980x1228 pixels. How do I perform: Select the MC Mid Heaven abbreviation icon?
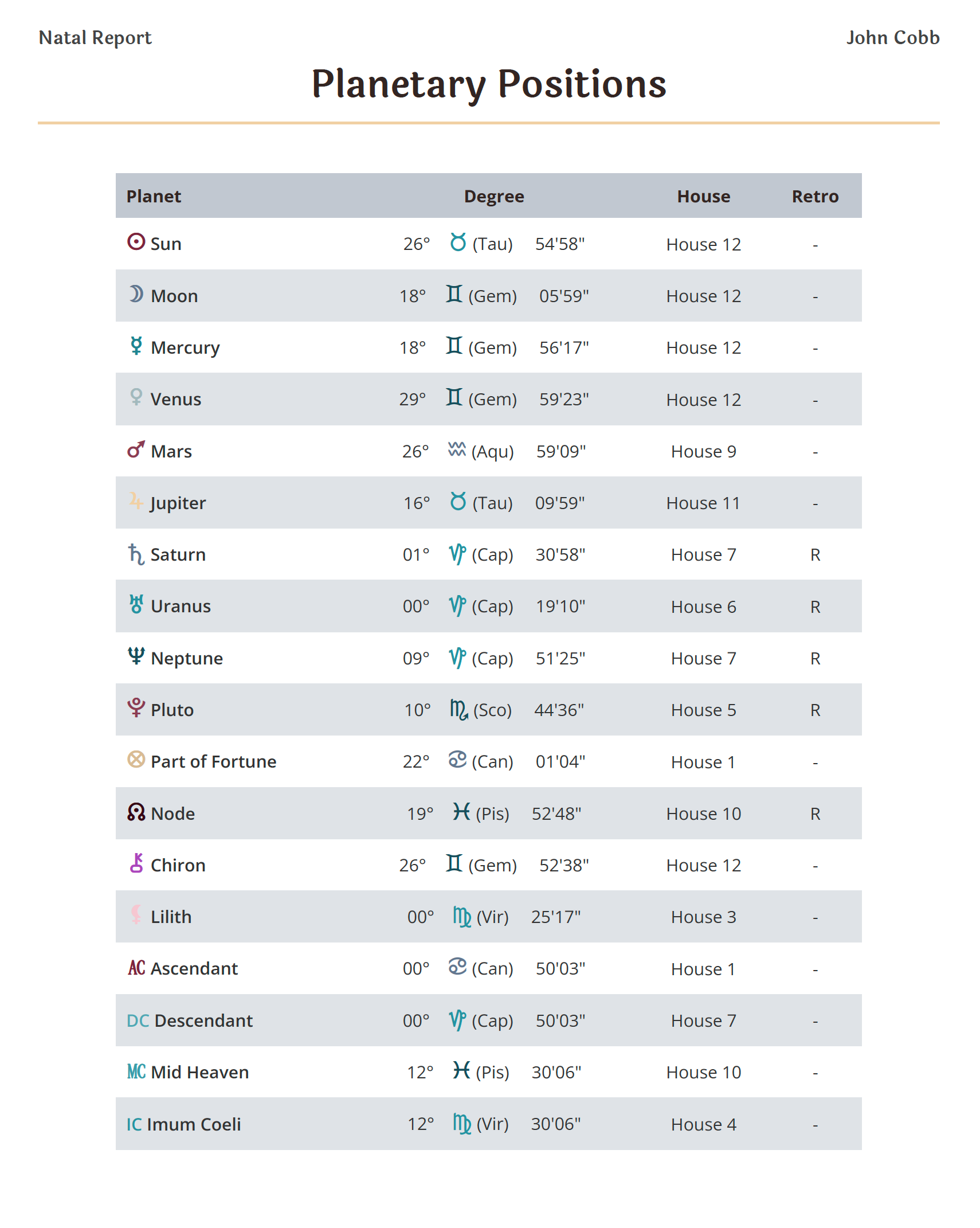[136, 1071]
